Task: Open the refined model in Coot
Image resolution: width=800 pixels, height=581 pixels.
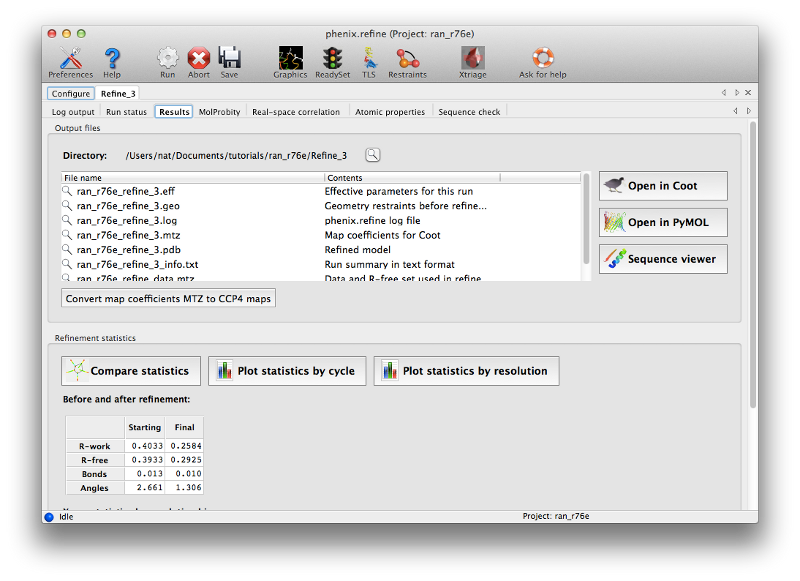Action: [x=663, y=185]
